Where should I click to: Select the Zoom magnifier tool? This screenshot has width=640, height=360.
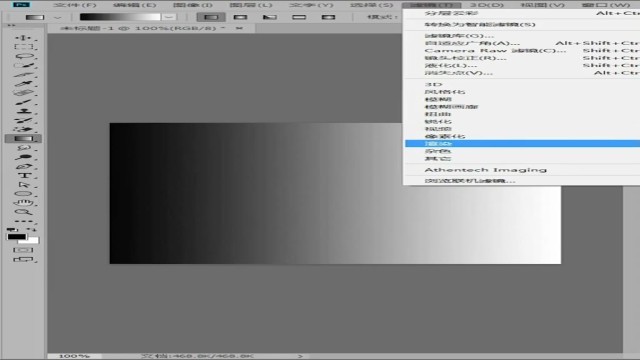coord(23,212)
